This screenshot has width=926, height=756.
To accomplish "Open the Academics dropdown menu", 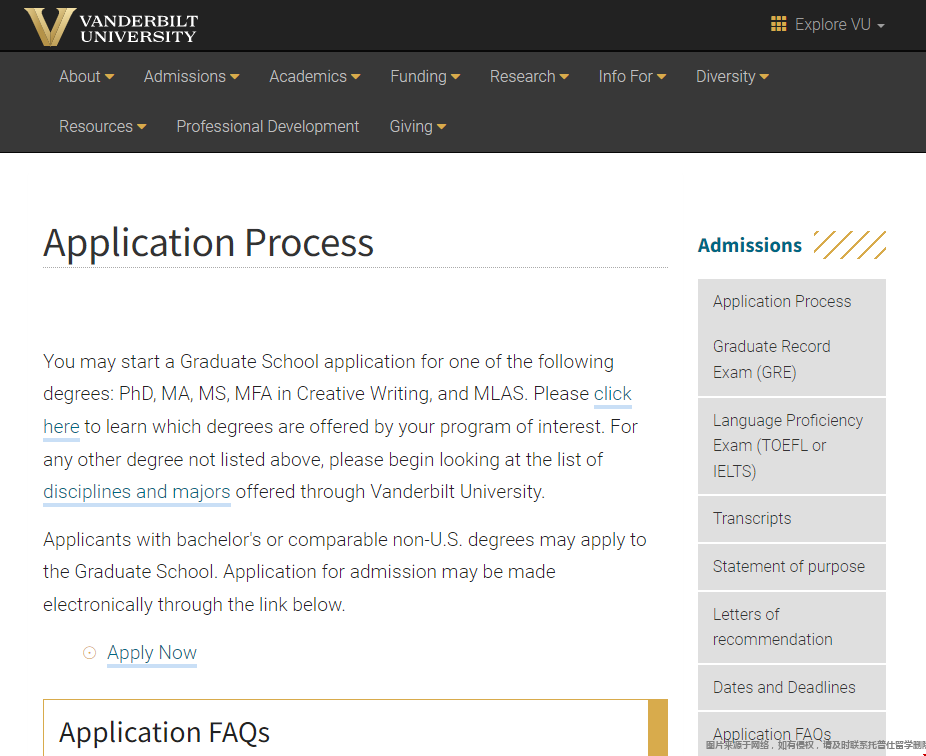I will [x=315, y=77].
